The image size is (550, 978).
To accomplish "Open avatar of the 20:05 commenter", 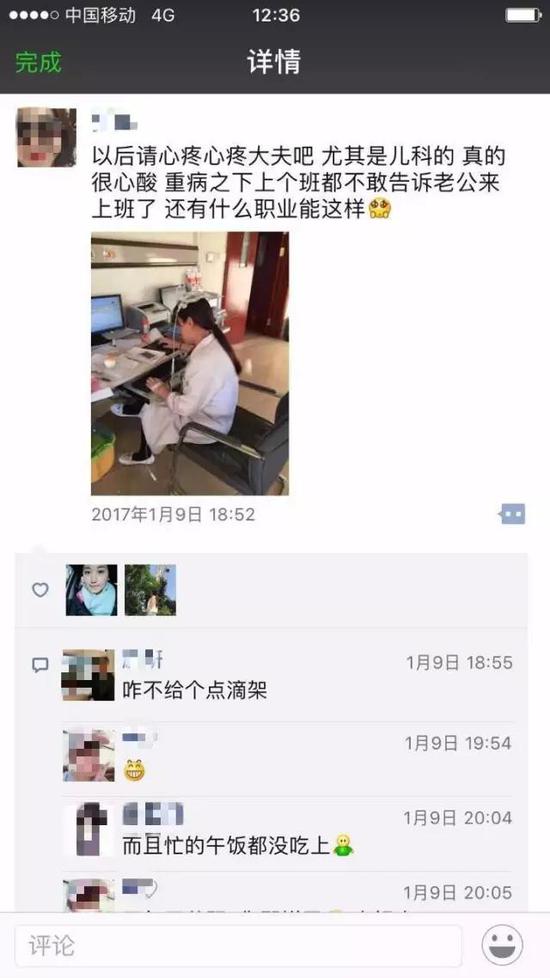I will [x=89, y=895].
